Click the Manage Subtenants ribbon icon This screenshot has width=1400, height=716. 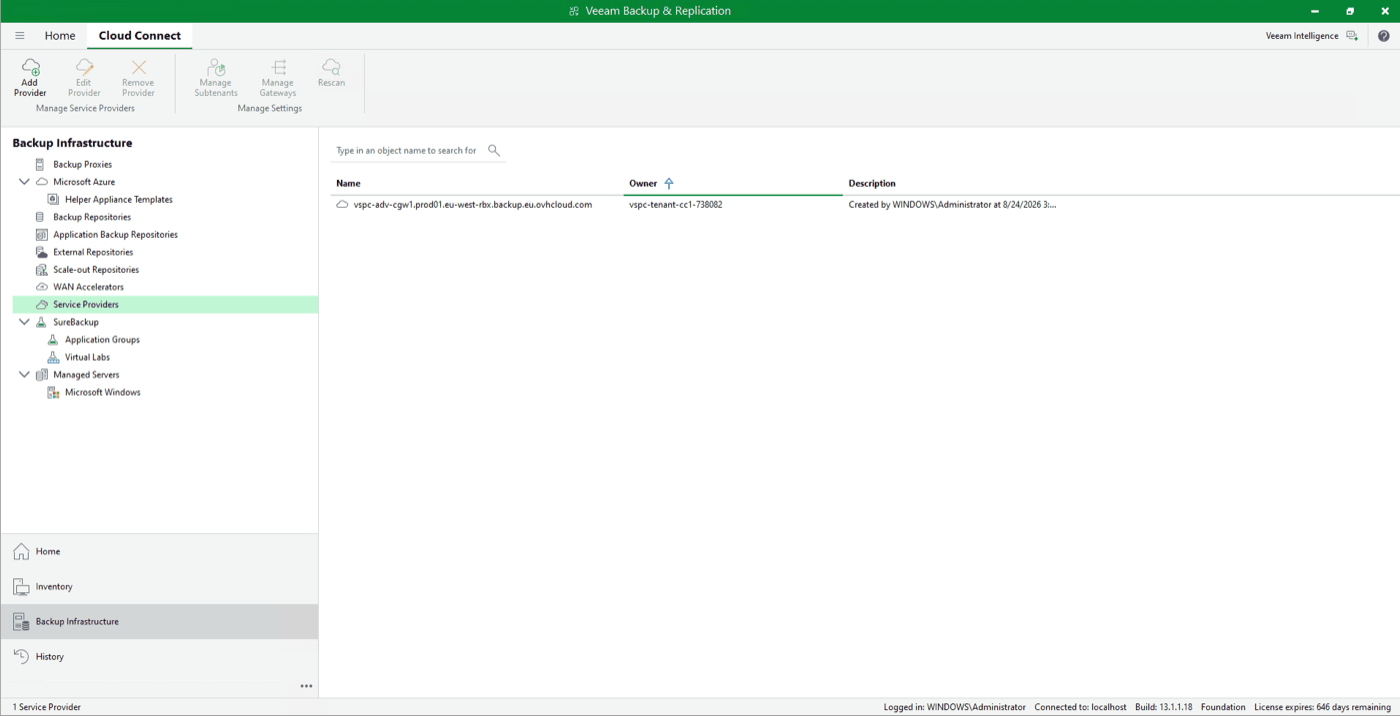click(216, 67)
